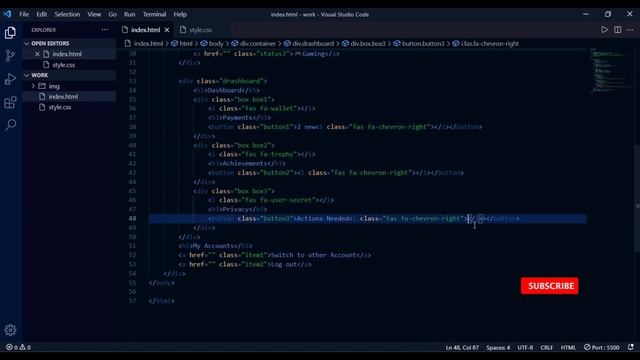Open the Help menu
Image resolution: width=640 pixels, height=360 pixels.
[x=180, y=14]
